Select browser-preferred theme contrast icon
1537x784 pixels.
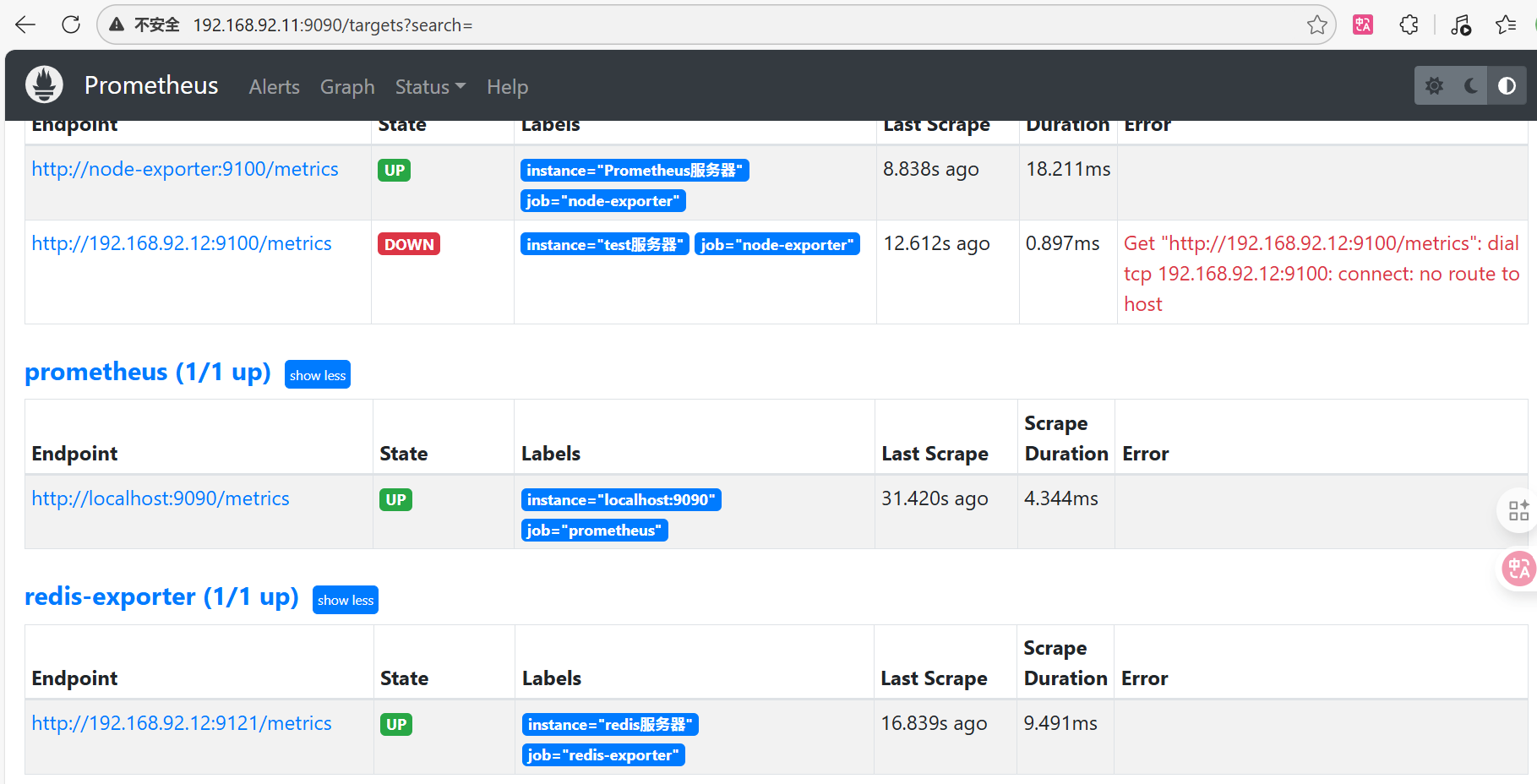point(1507,85)
